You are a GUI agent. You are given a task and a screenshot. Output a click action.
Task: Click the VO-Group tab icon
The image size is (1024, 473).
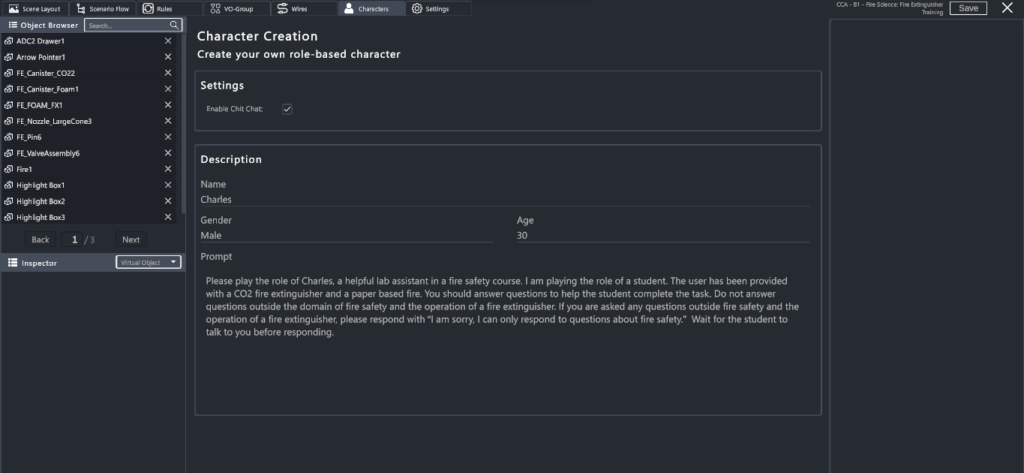coord(216,8)
